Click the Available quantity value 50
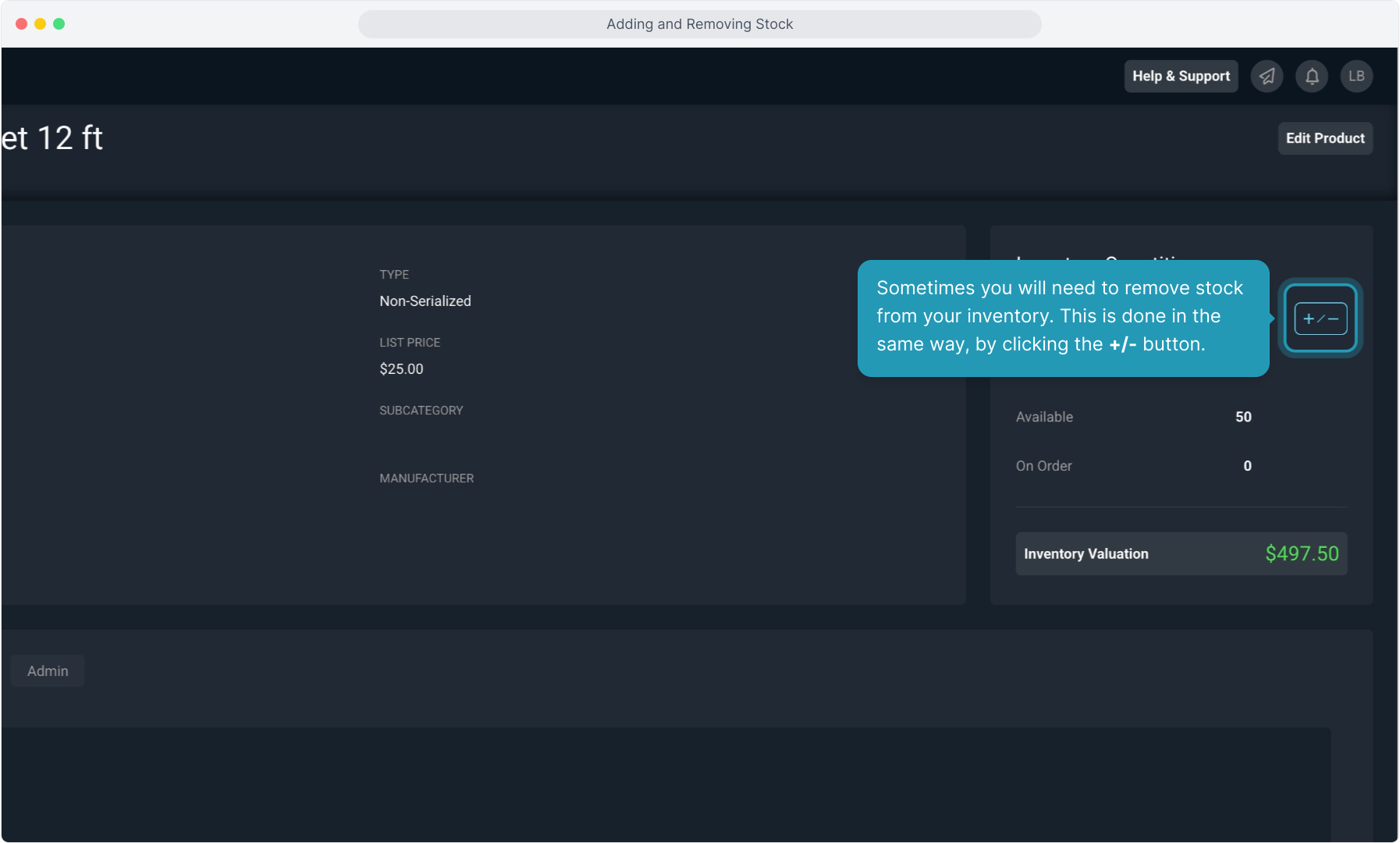The width and height of the screenshot is (1400, 843). pos(1243,418)
